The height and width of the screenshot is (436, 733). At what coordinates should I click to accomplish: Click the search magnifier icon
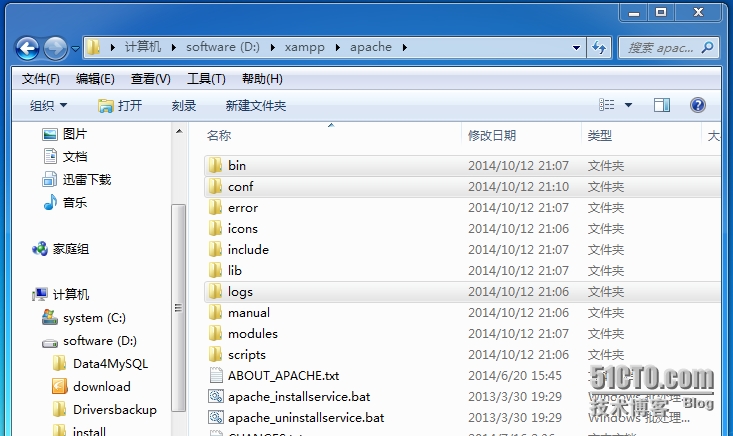click(707, 47)
